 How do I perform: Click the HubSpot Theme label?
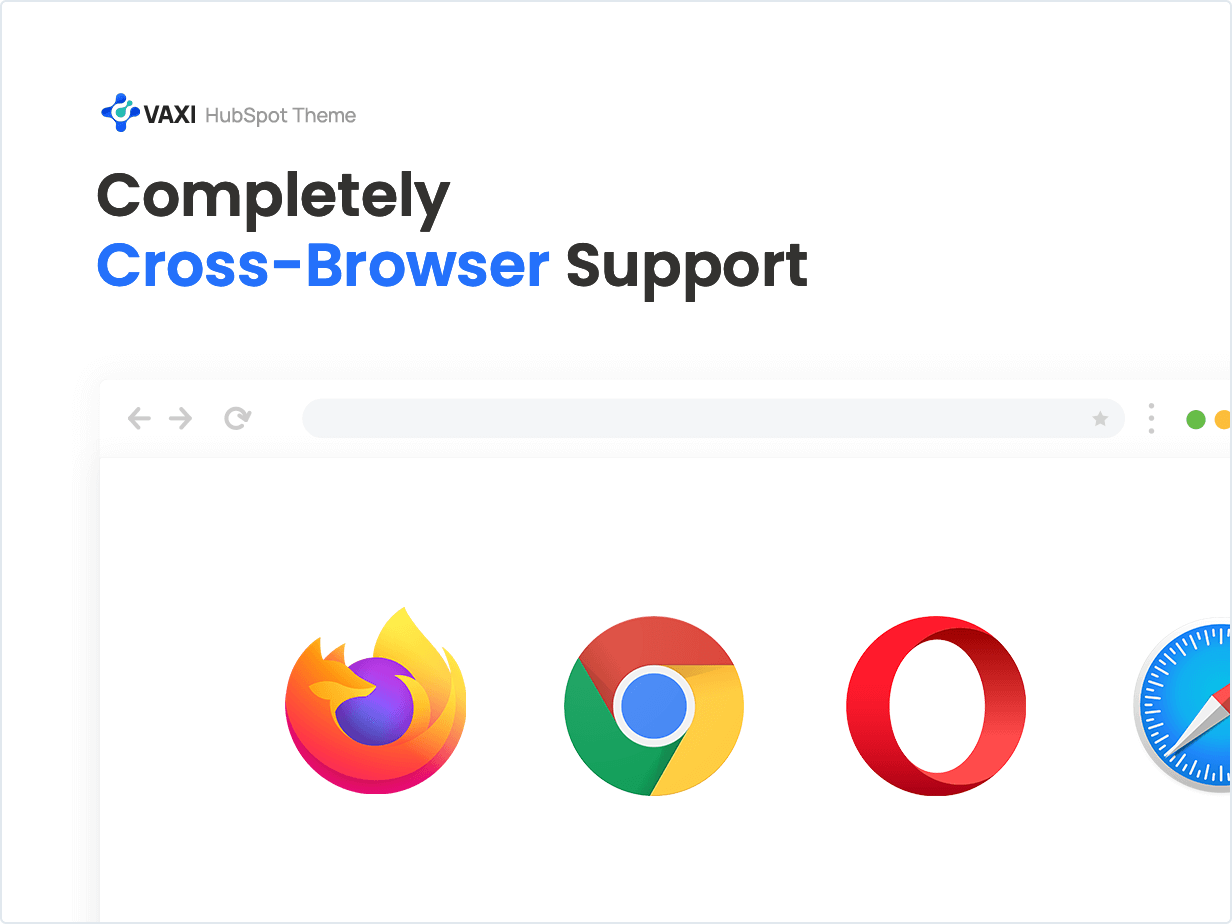(280, 116)
